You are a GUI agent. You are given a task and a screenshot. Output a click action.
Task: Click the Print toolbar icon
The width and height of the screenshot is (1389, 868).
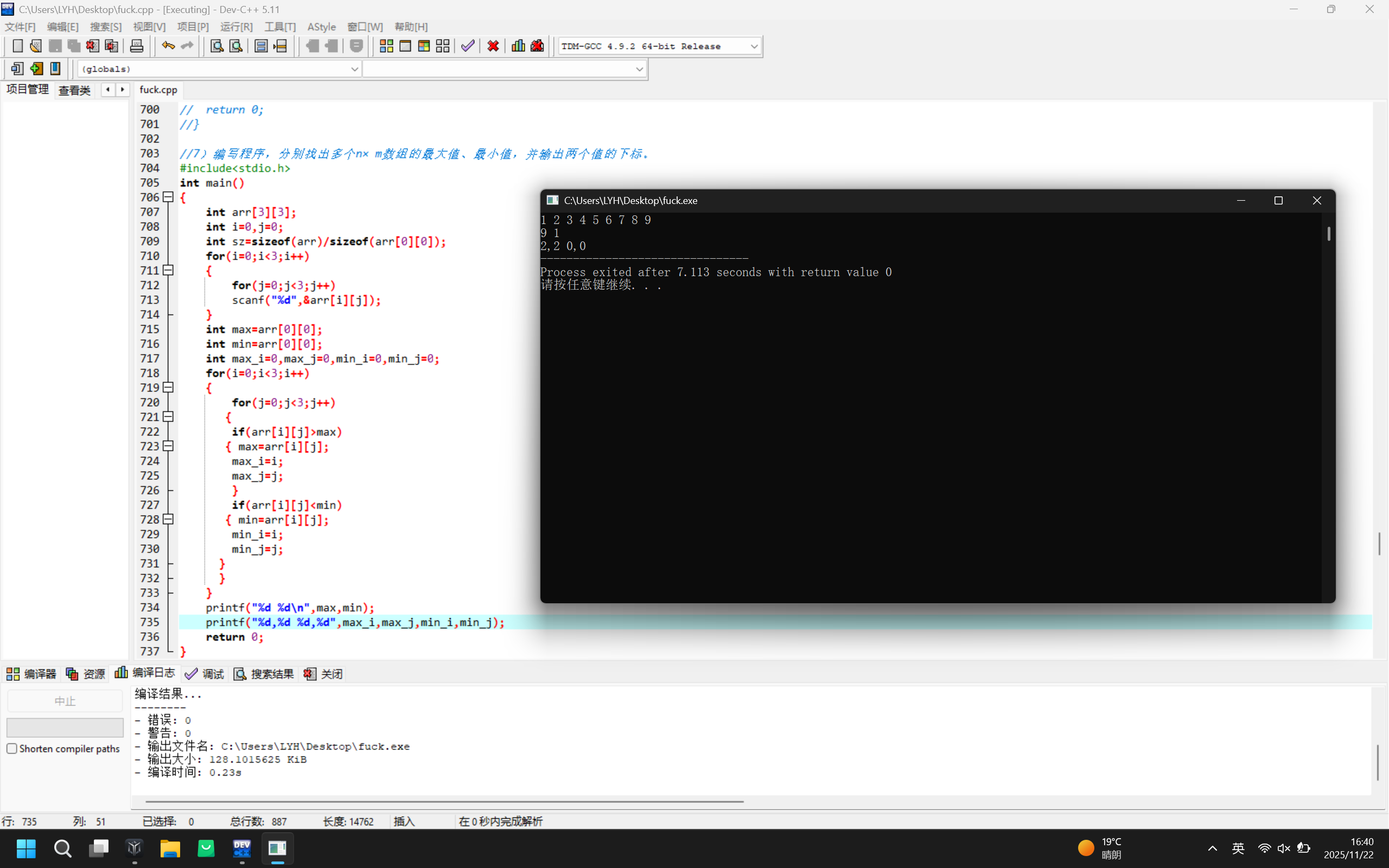pyautogui.click(x=137, y=46)
